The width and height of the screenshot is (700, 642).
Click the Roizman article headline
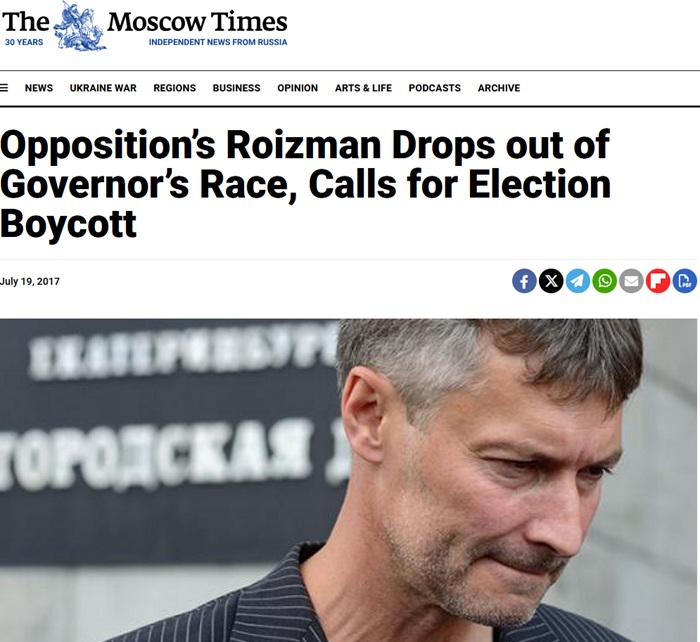coord(305,184)
